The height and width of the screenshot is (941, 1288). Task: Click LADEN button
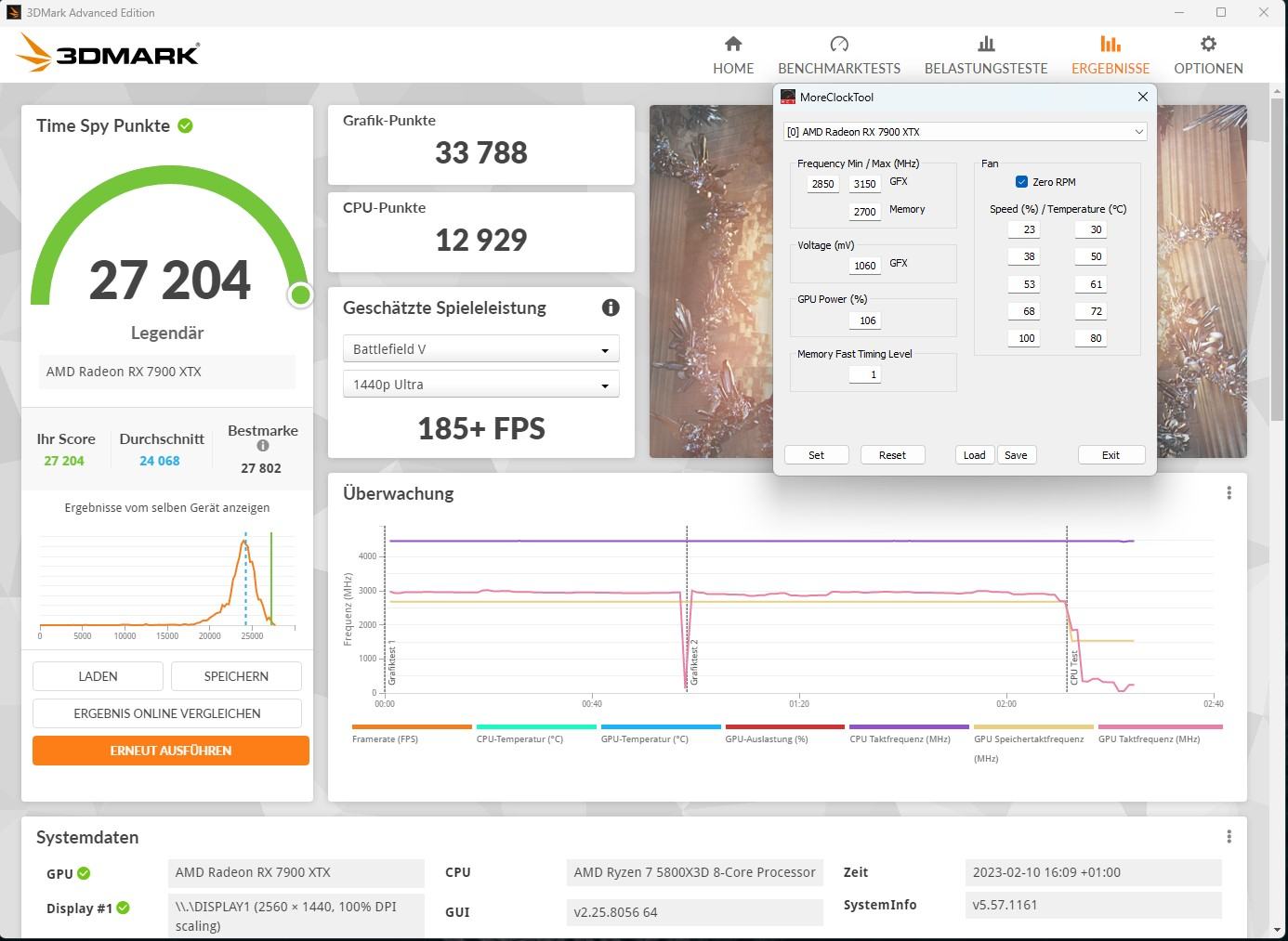pyautogui.click(x=98, y=676)
